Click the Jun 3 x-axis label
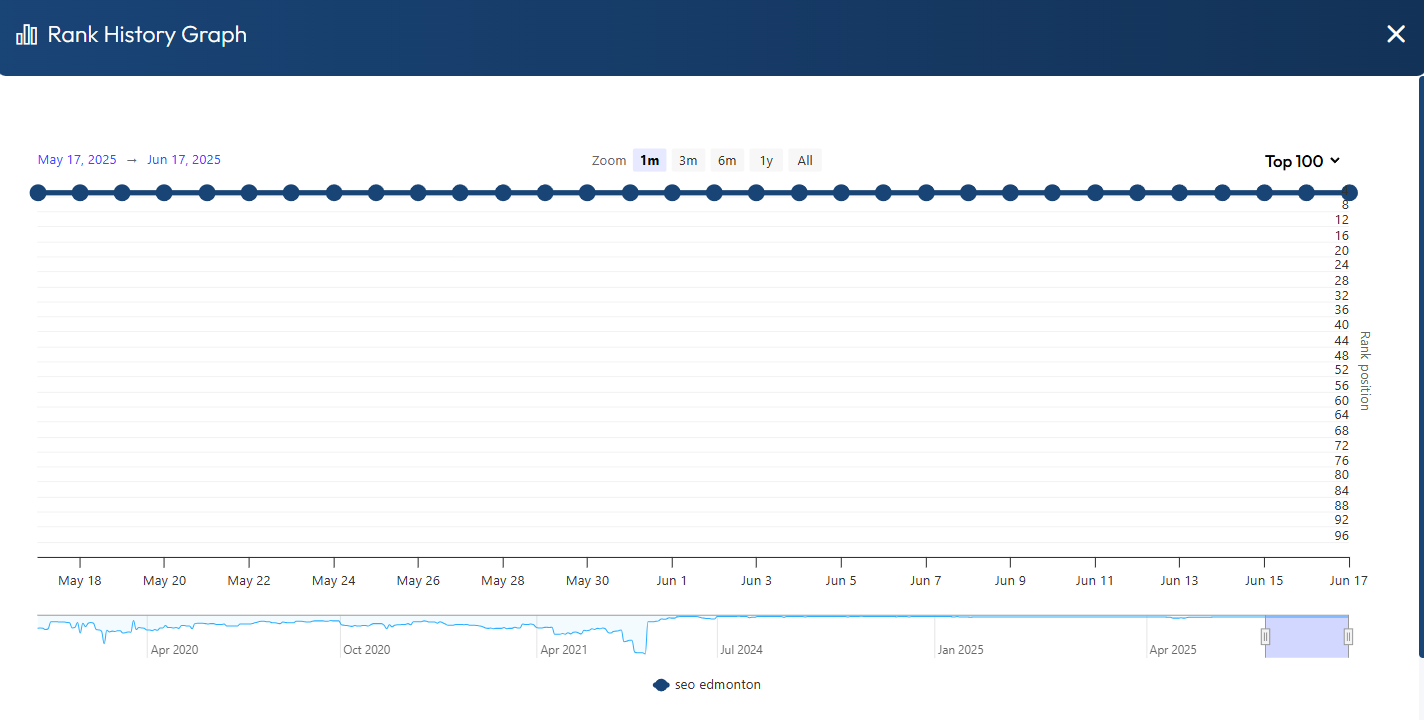 point(756,581)
